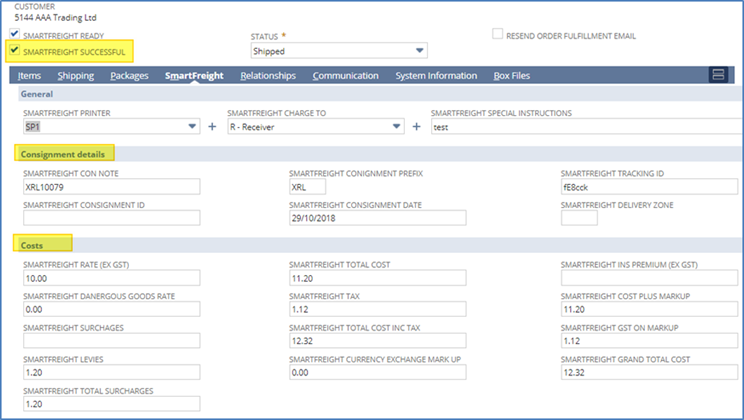Click SmartFreight Levies field

pyautogui.click(x=112, y=373)
